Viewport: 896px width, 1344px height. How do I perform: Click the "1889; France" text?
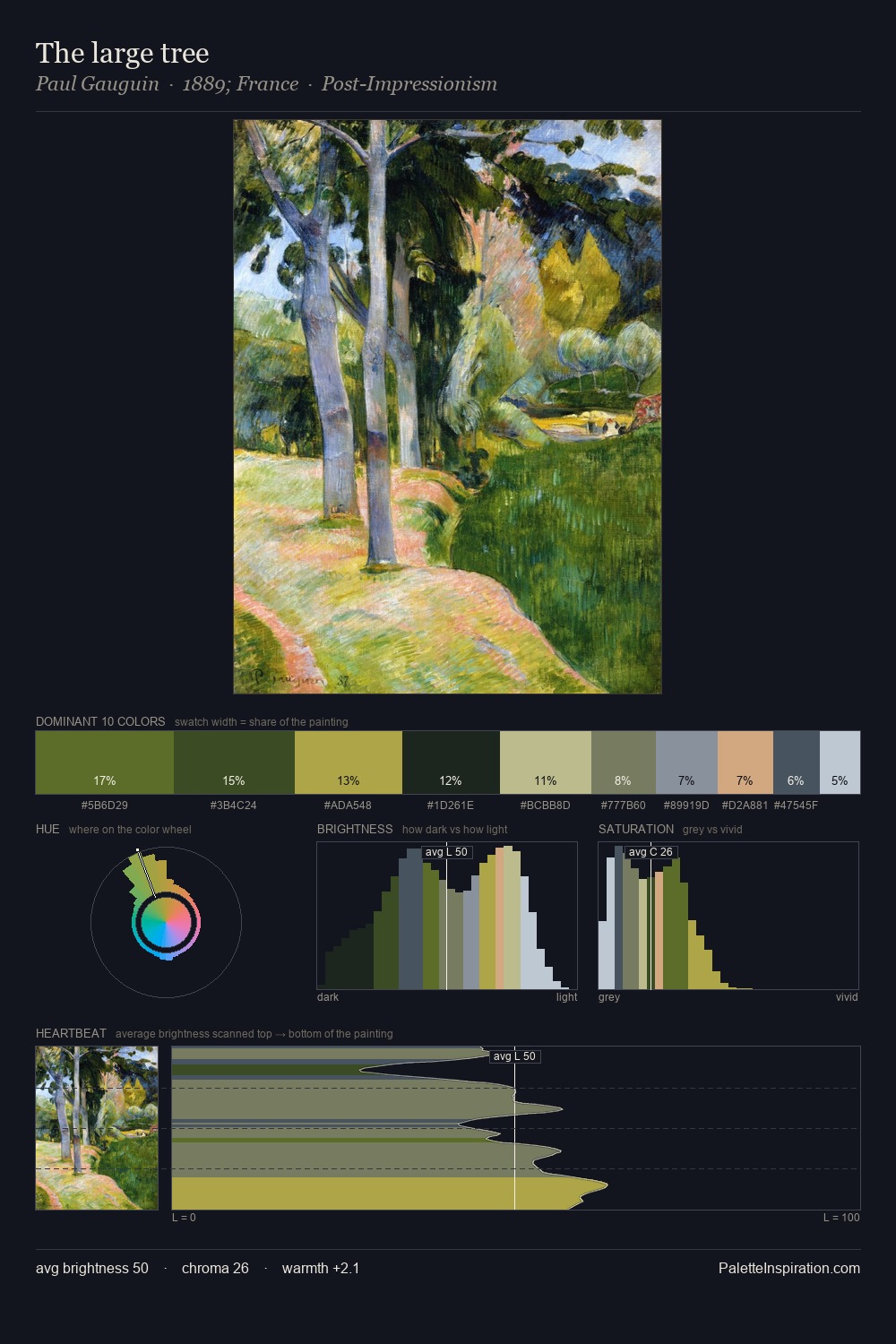pos(240,84)
